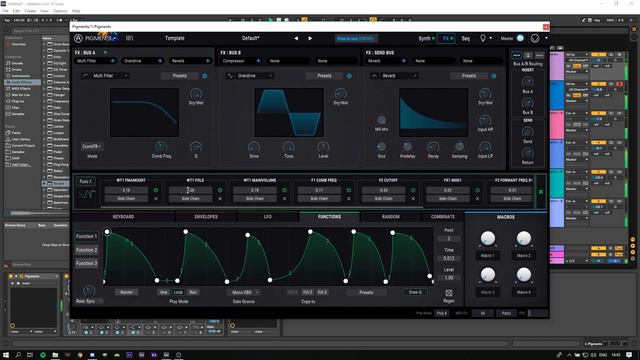The width and height of the screenshot is (640, 360).
Task: Set play mode to Loop
Action: [x=178, y=292]
